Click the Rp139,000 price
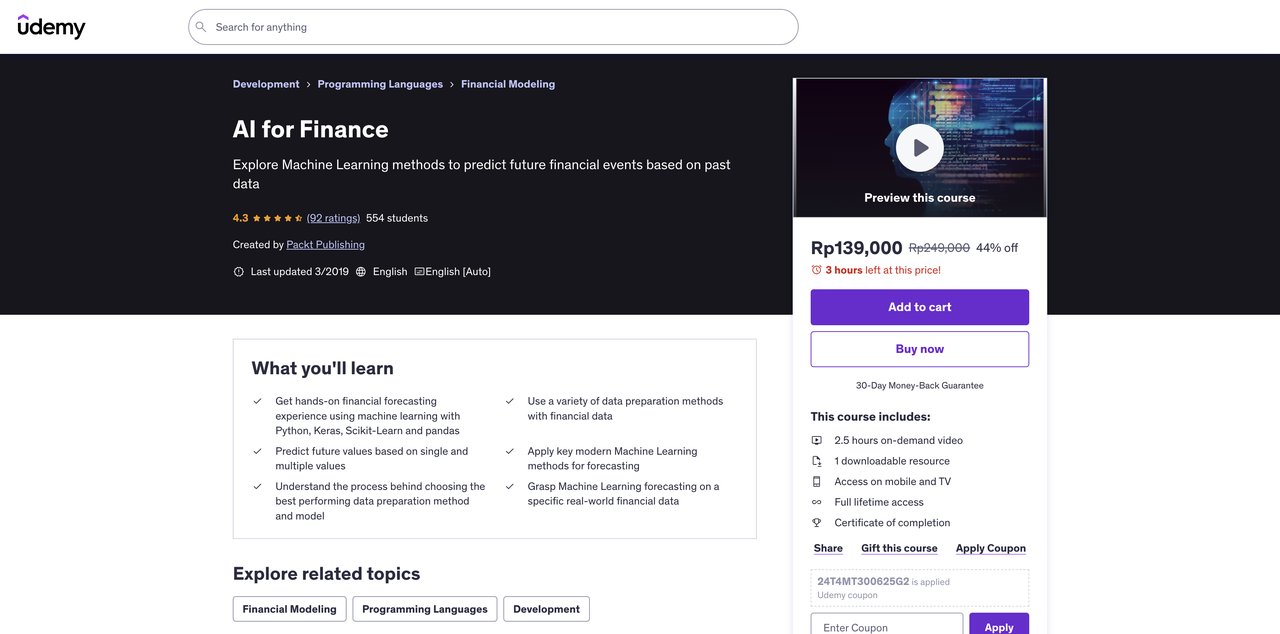Screen dimensions: 1280x634 tap(857, 248)
